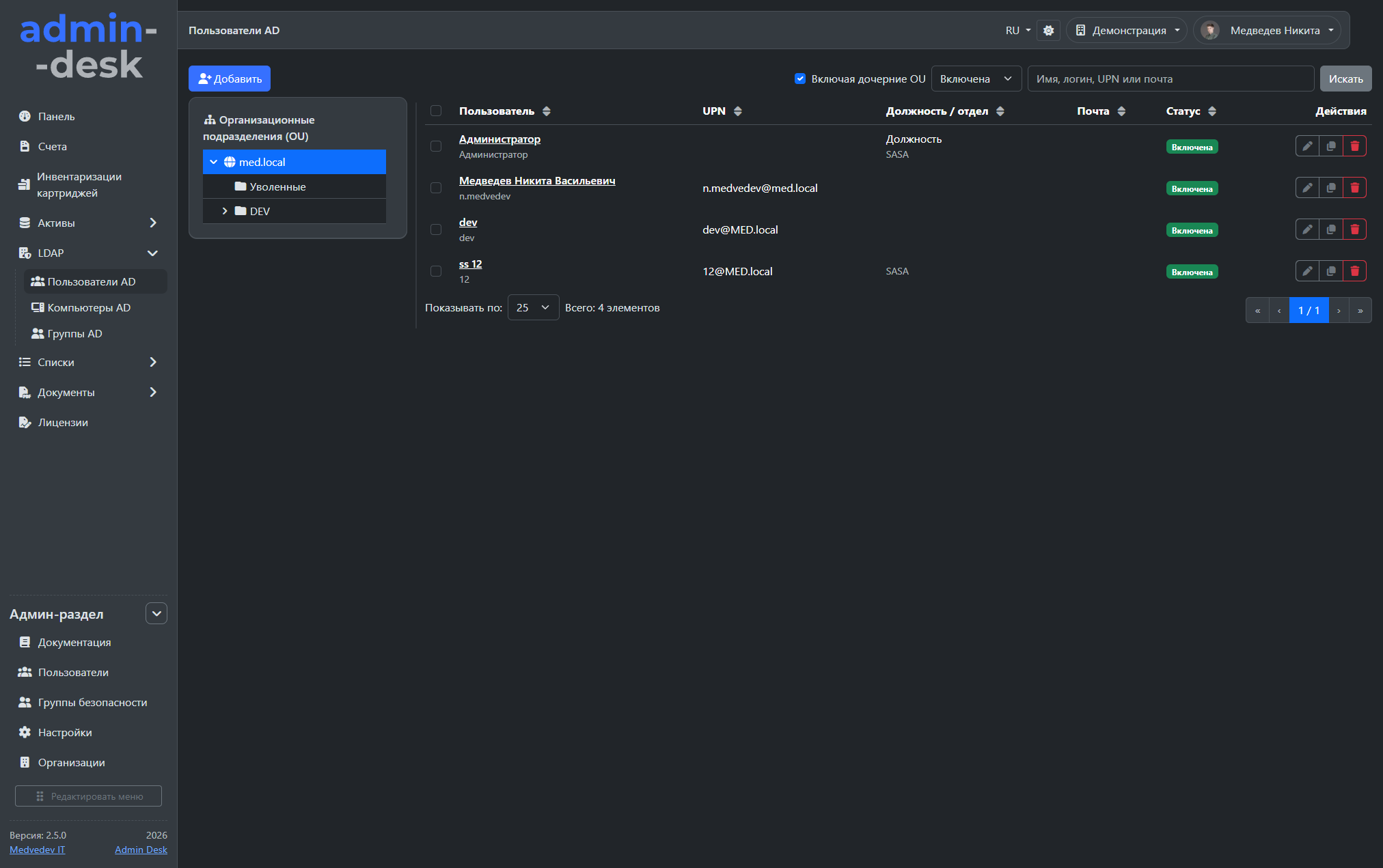The height and width of the screenshot is (868, 1383).
Task: Delete the Администратор user with trash icon
Action: point(1354,146)
